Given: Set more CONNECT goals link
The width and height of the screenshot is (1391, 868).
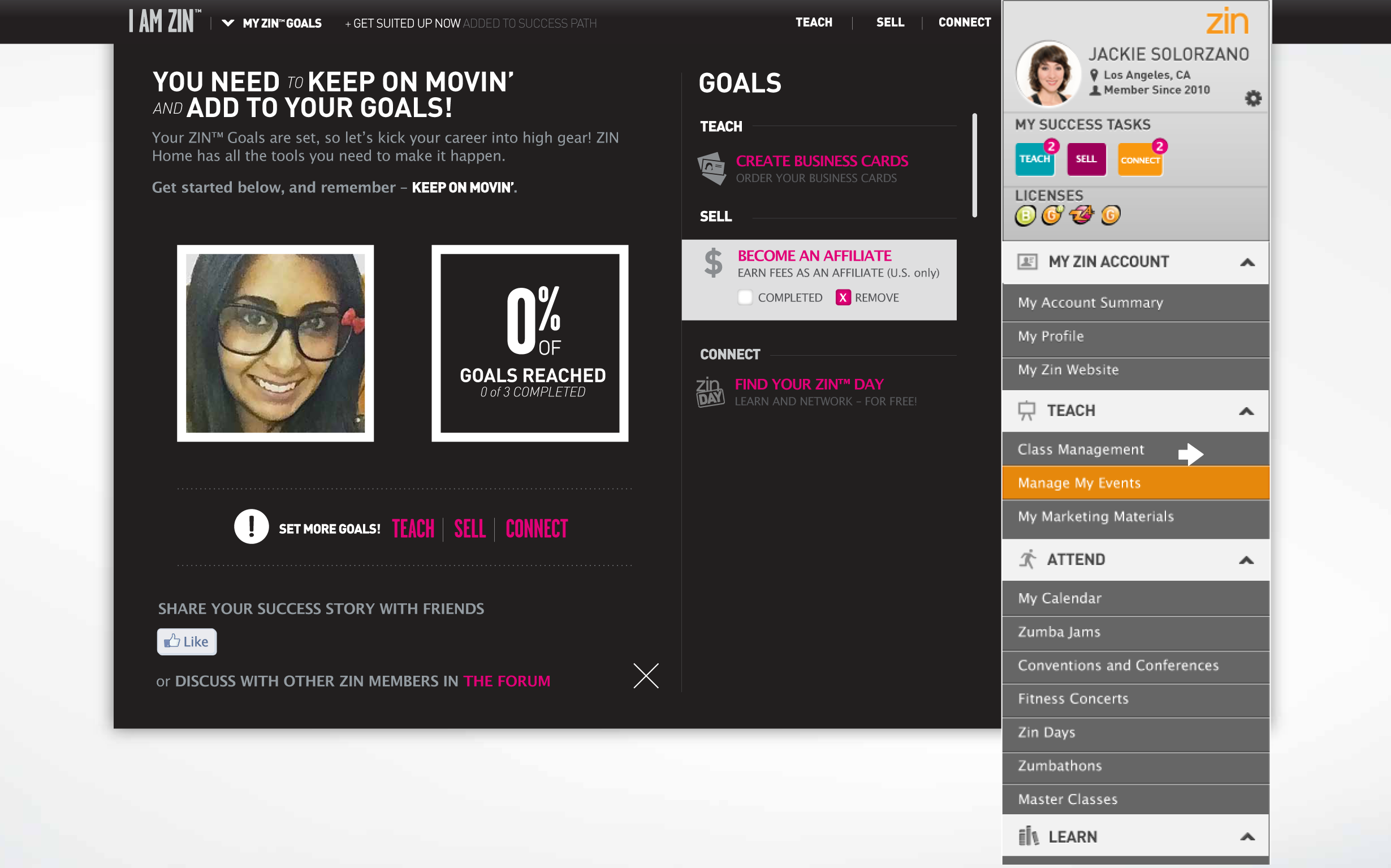Looking at the screenshot, I should 537,529.
